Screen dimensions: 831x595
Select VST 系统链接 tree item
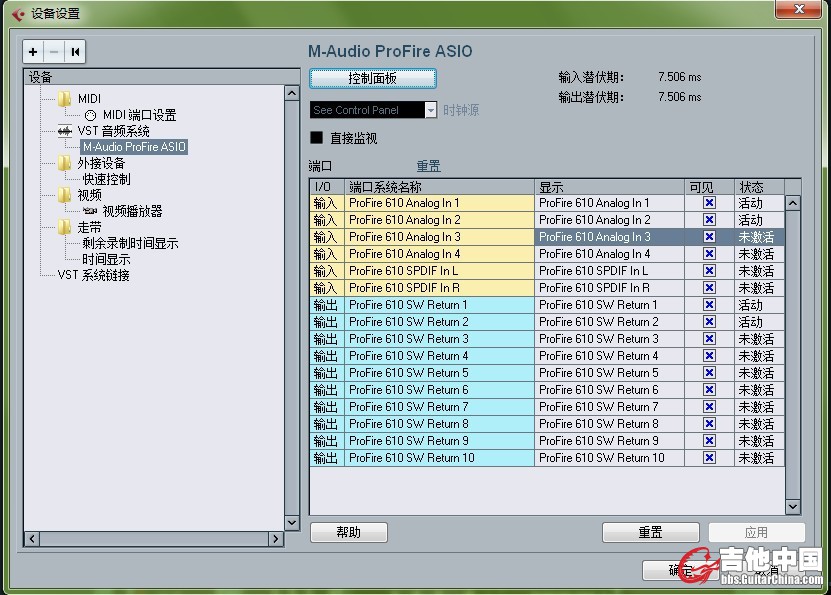pyautogui.click(x=93, y=275)
